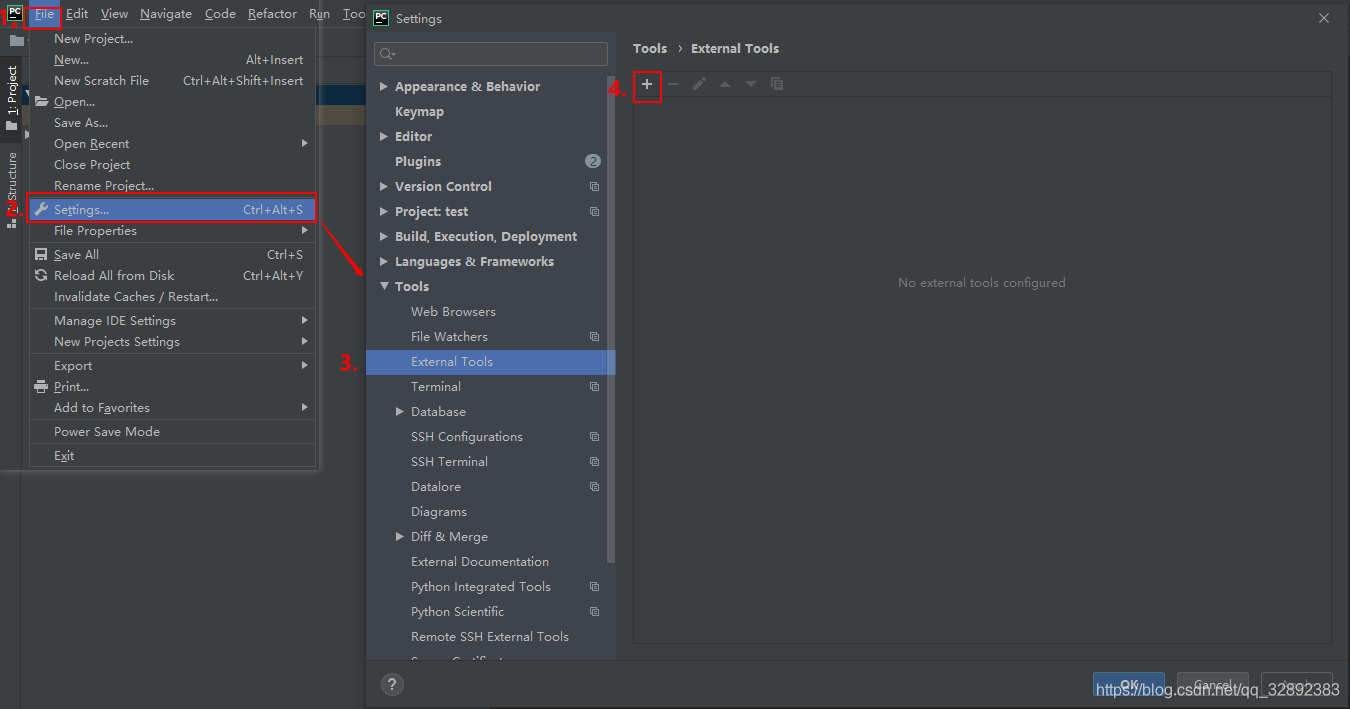Select SSH Terminal settings item
The image size is (1350, 709).
[x=449, y=462]
